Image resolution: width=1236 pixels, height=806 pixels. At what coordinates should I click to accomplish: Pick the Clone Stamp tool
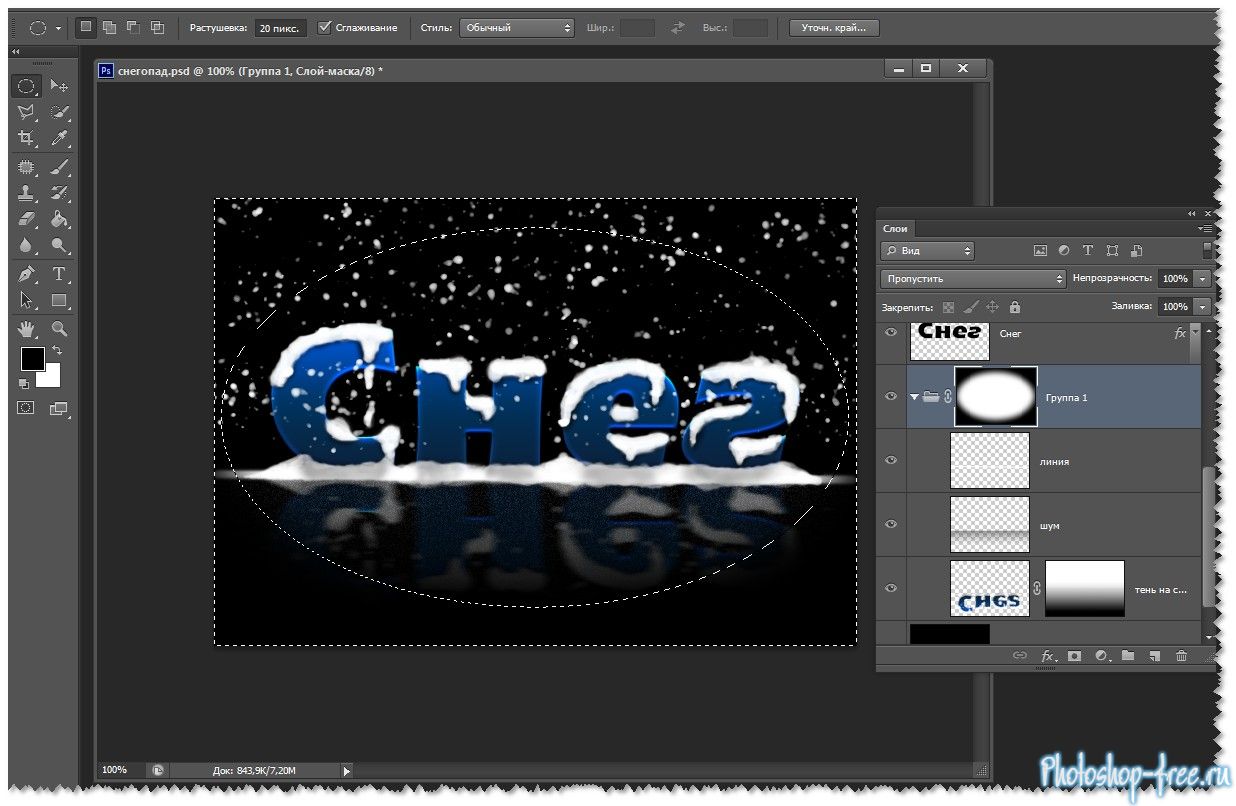click(27, 193)
